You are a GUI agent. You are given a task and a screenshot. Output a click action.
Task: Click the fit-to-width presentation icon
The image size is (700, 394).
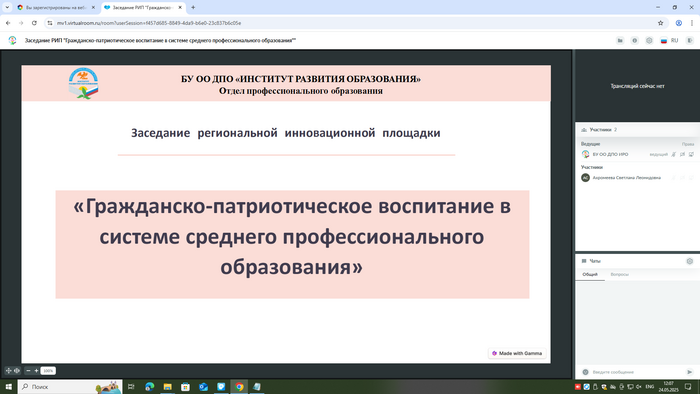17,370
